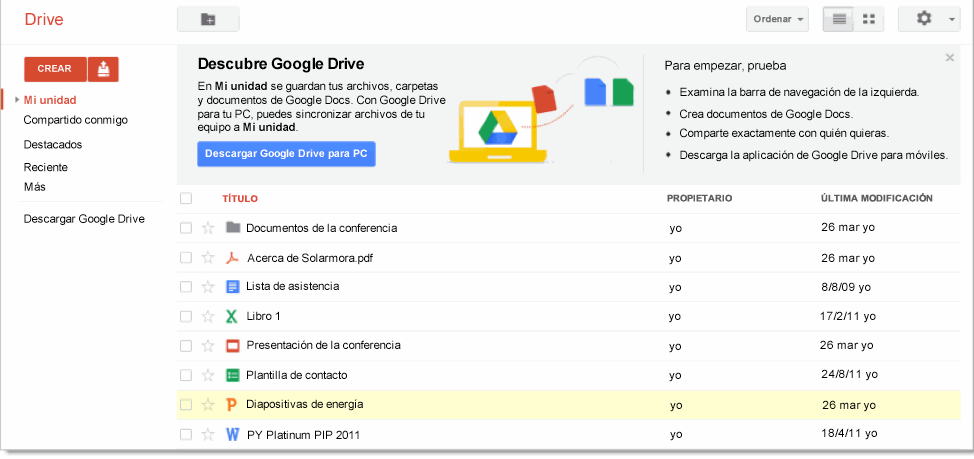The width and height of the screenshot is (974, 459).
Task: Click Descargar Google Drive para PC button
Action: coord(286,154)
